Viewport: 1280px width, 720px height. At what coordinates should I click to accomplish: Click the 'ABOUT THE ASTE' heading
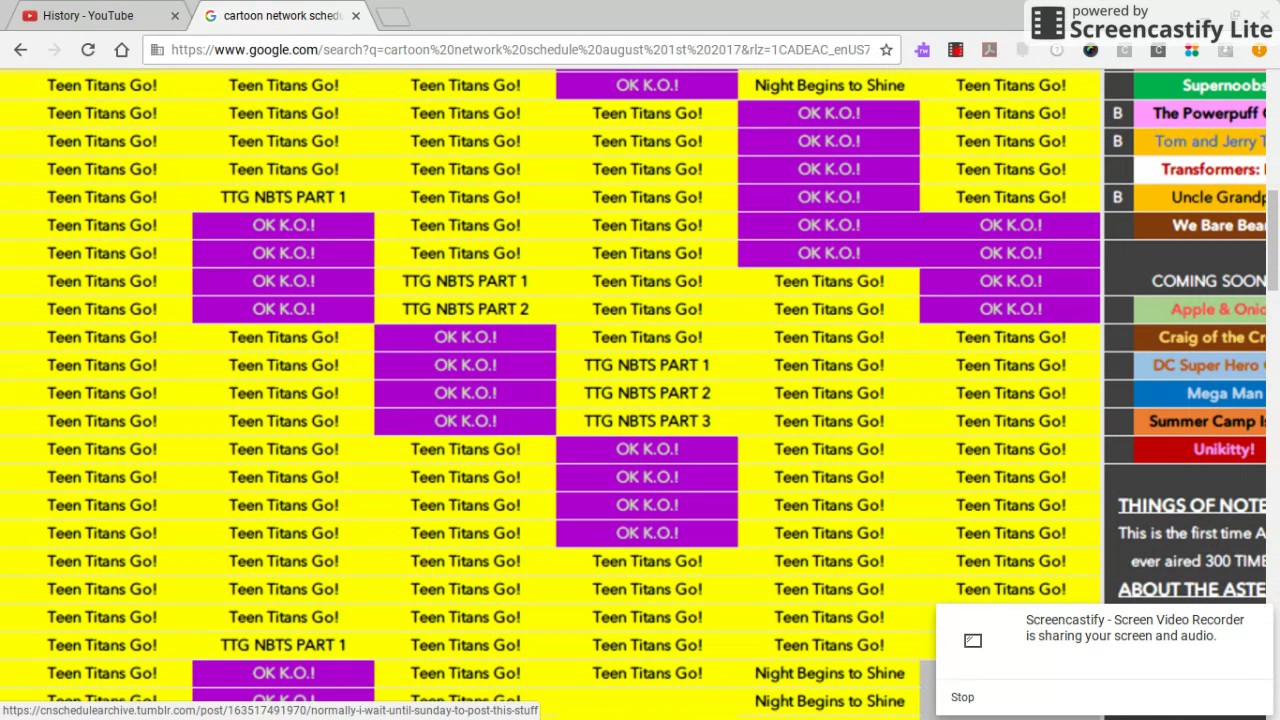coord(1191,589)
